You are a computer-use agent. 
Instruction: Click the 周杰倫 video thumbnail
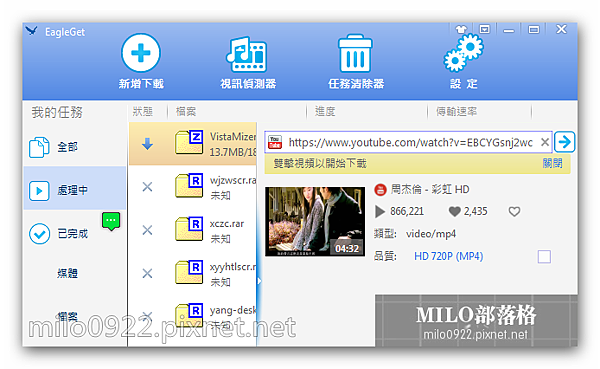tap(315, 222)
